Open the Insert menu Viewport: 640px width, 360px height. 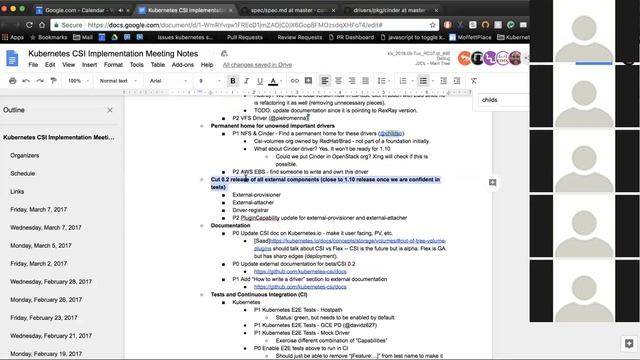[x=89, y=65]
